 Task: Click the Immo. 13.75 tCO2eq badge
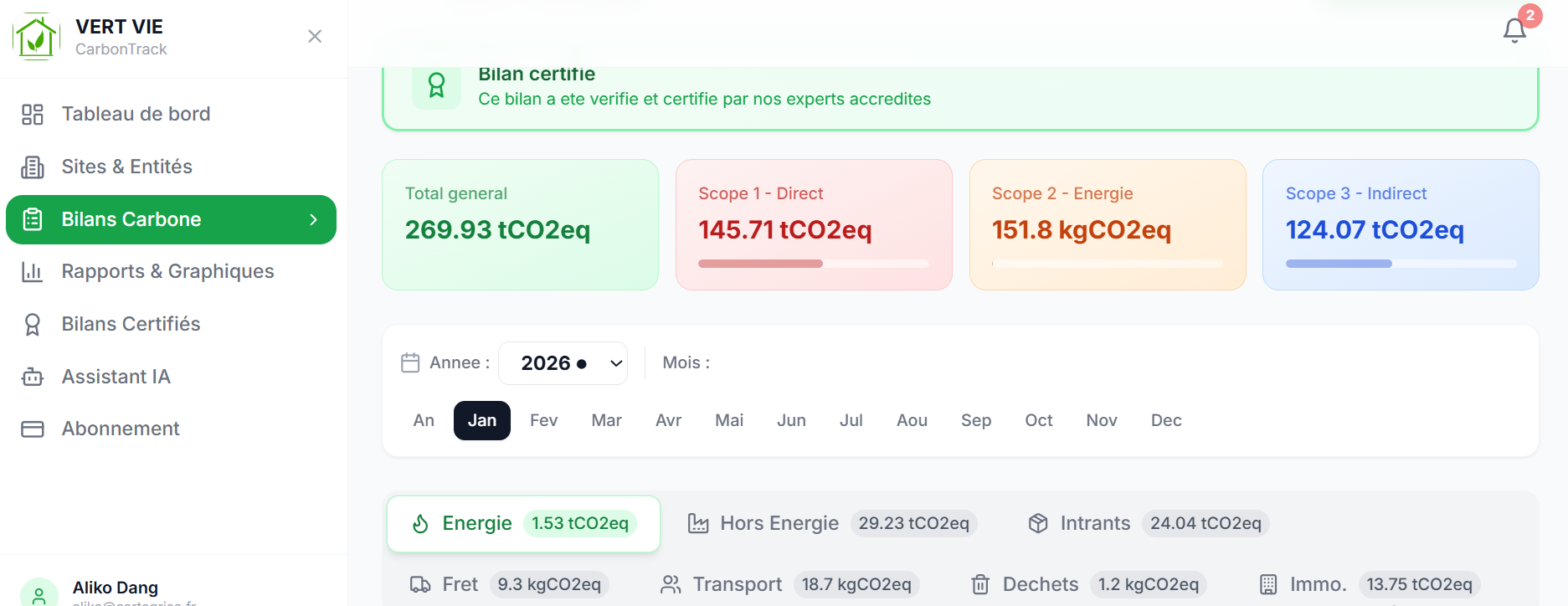pos(1419,584)
